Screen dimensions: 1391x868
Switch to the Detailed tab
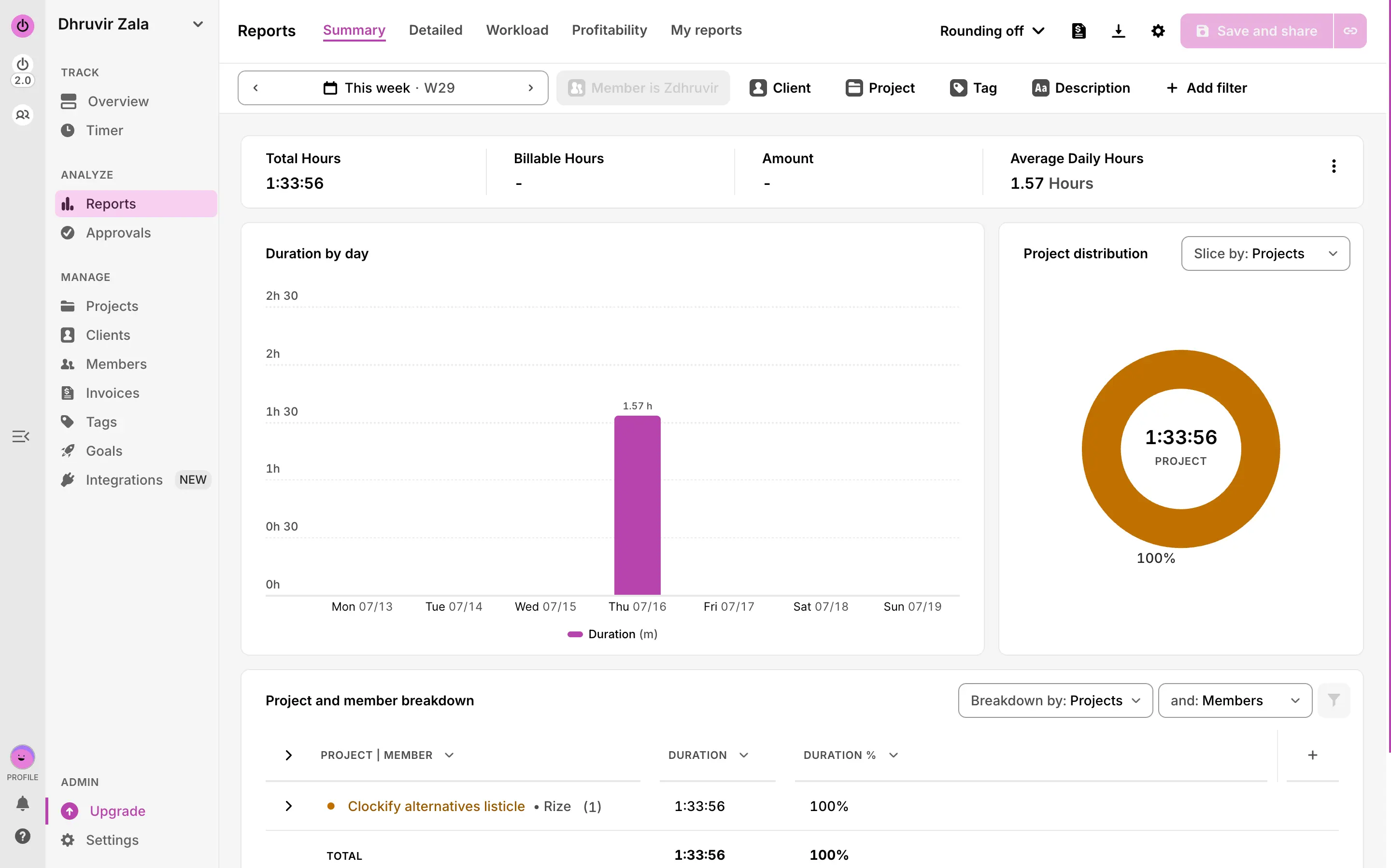pyautogui.click(x=435, y=30)
